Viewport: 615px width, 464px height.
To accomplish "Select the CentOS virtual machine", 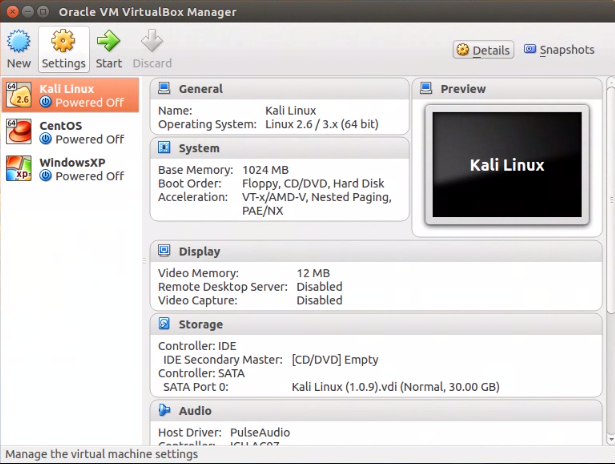I will 71,132.
